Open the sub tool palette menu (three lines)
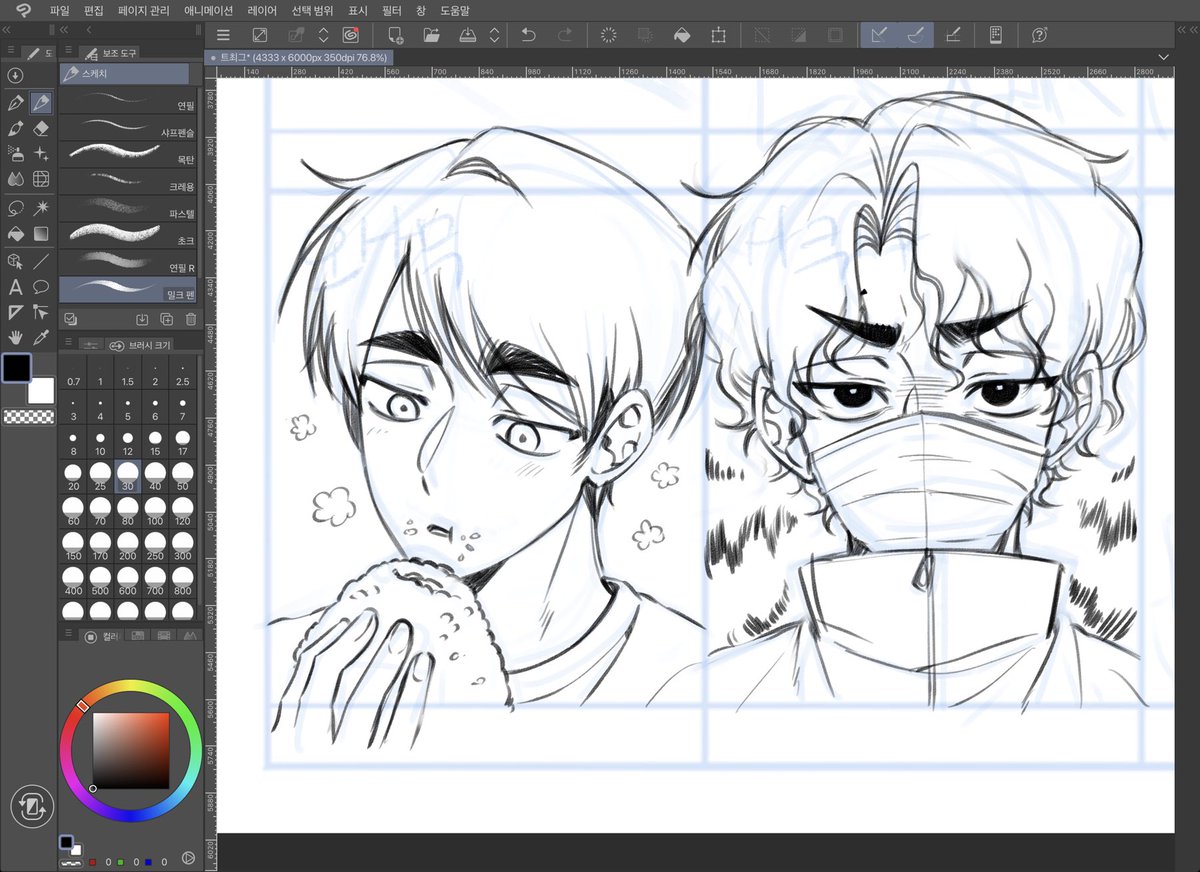The height and width of the screenshot is (872, 1200). [68, 51]
